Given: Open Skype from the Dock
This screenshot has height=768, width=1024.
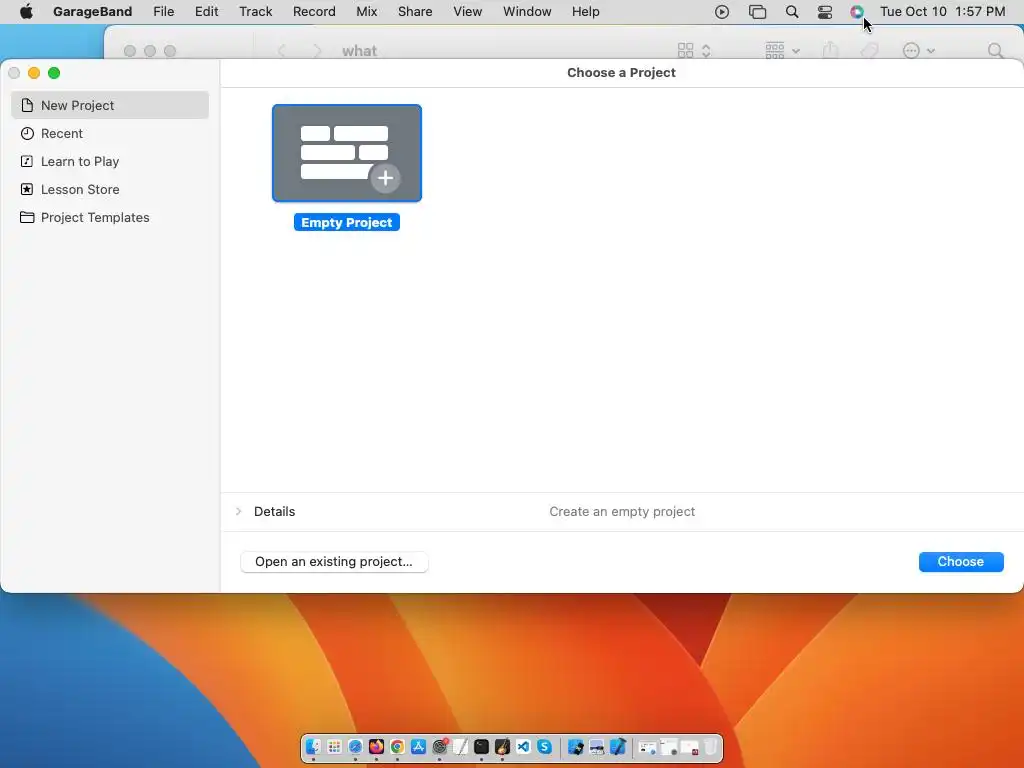Looking at the screenshot, I should click(544, 746).
